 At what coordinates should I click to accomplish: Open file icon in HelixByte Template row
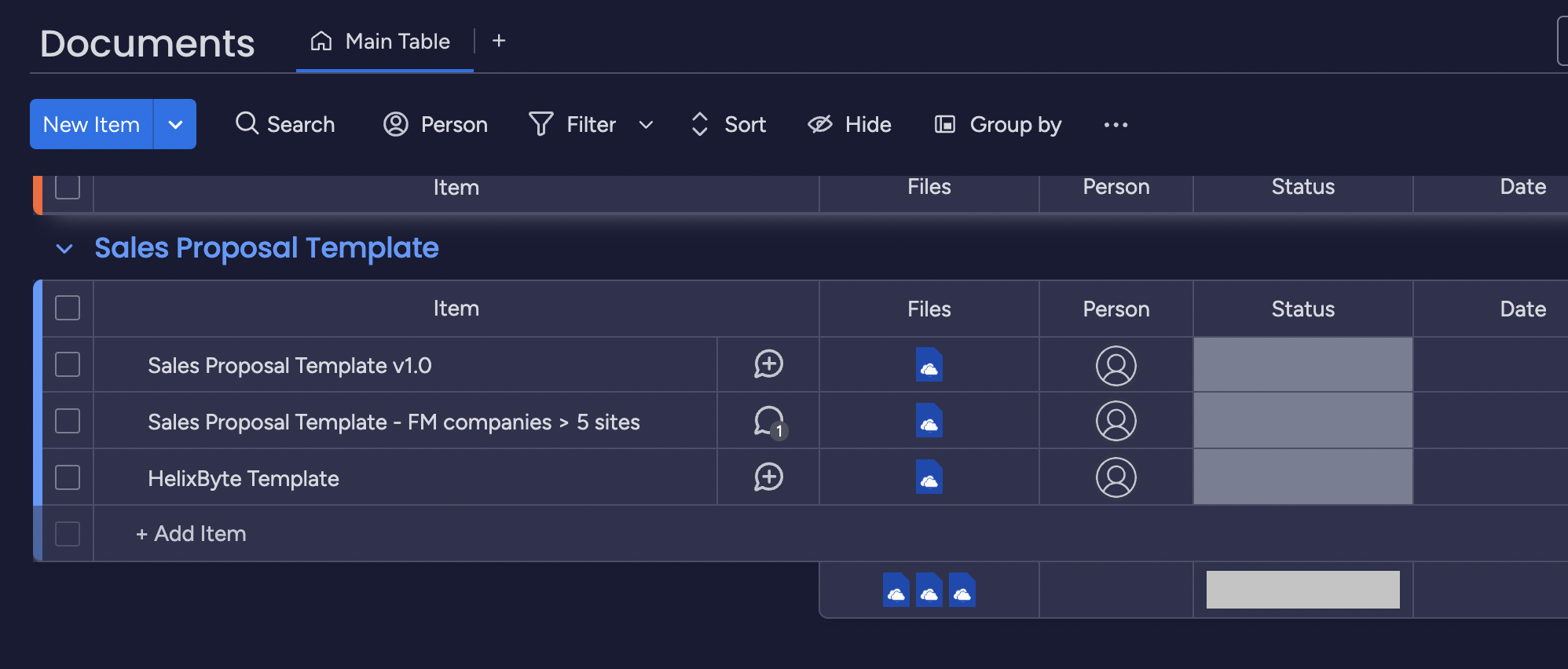click(929, 477)
